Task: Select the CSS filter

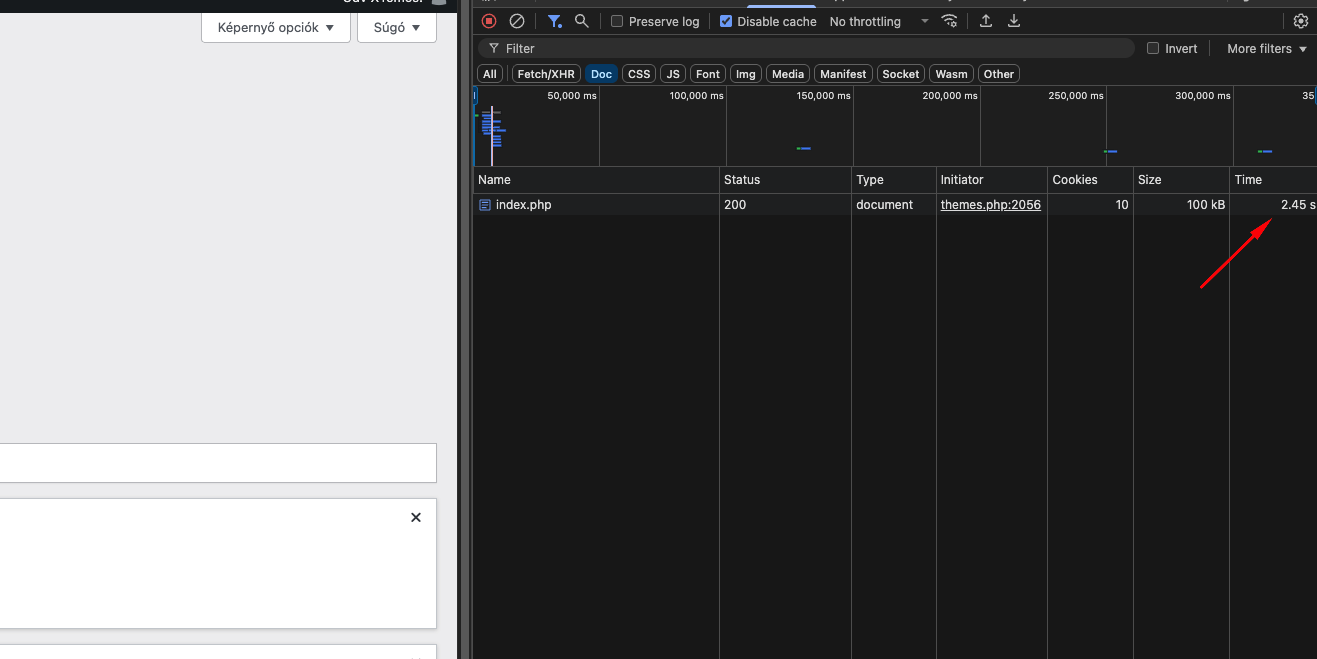Action: (x=639, y=74)
